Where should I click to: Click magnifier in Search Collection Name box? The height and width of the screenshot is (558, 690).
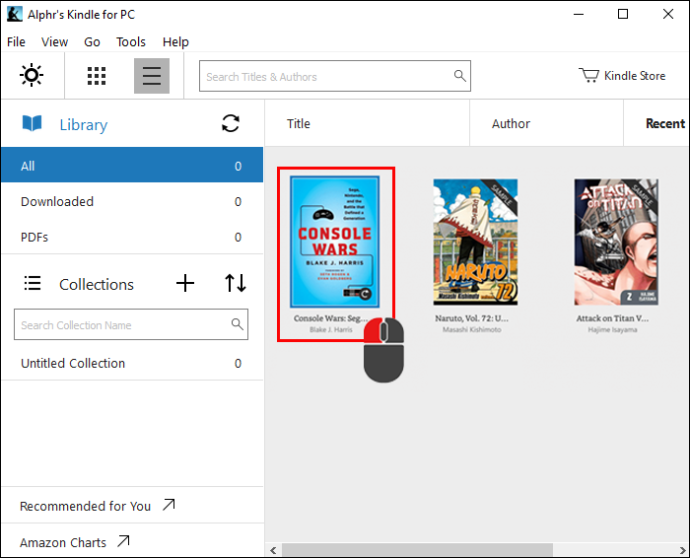(x=237, y=324)
